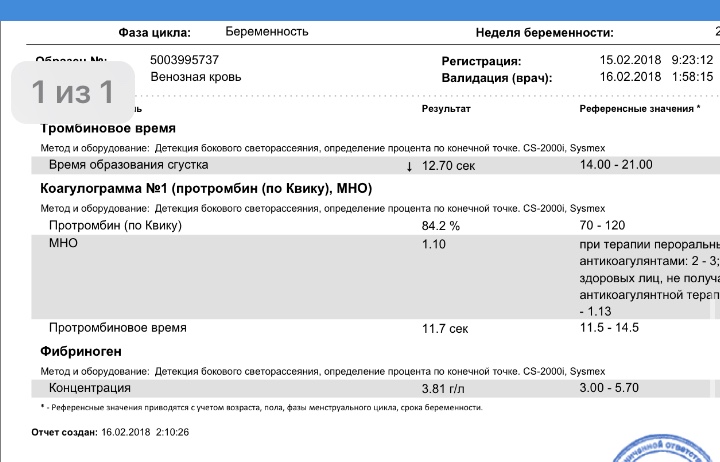Screen dimensions: 720x462
Task: Click the Отчет создан timestamp line
Action: pyautogui.click(x=110, y=432)
